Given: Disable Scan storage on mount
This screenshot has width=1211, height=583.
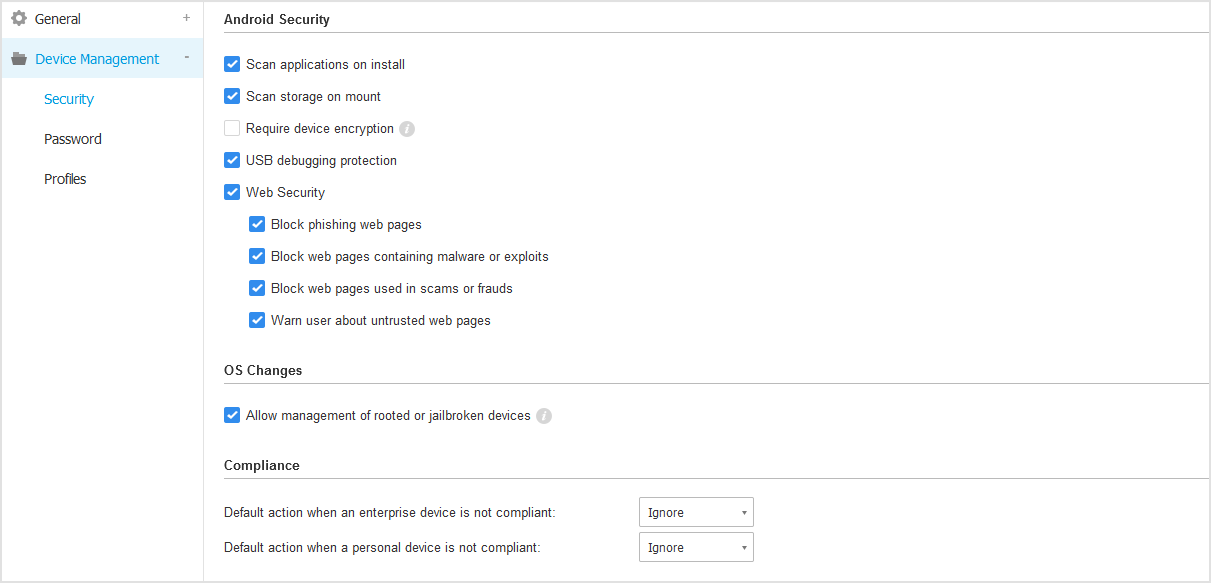Looking at the screenshot, I should pyautogui.click(x=232, y=96).
